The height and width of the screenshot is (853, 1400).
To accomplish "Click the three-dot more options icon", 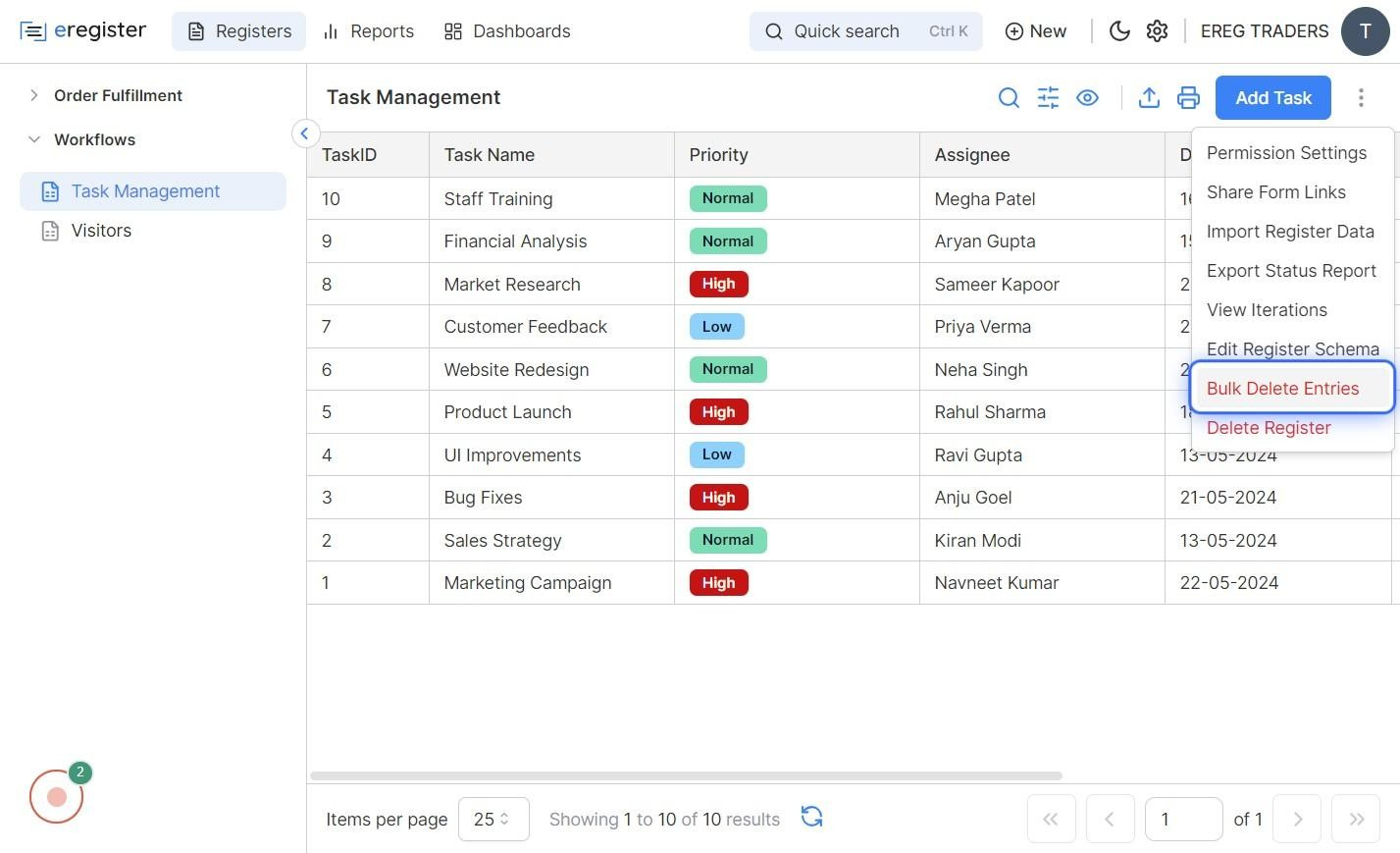I will point(1361,98).
